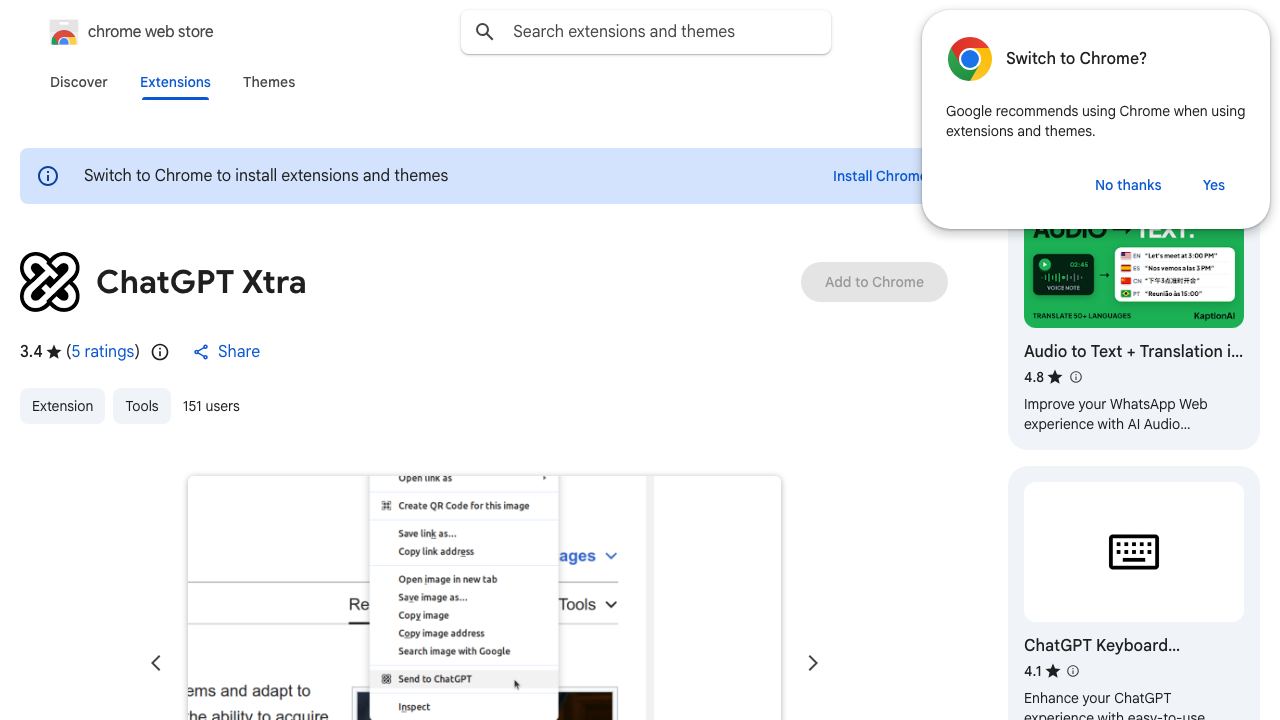The width and height of the screenshot is (1280, 720).
Task: Click the Install Chrome link
Action: tap(878, 176)
